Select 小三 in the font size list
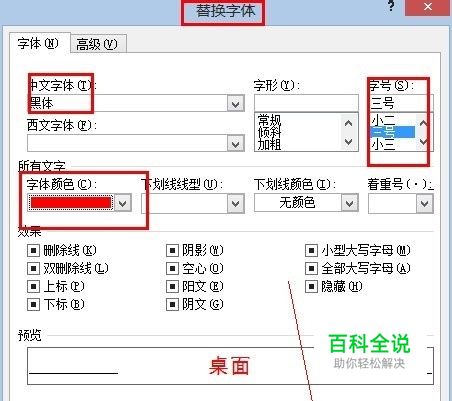 coord(383,144)
